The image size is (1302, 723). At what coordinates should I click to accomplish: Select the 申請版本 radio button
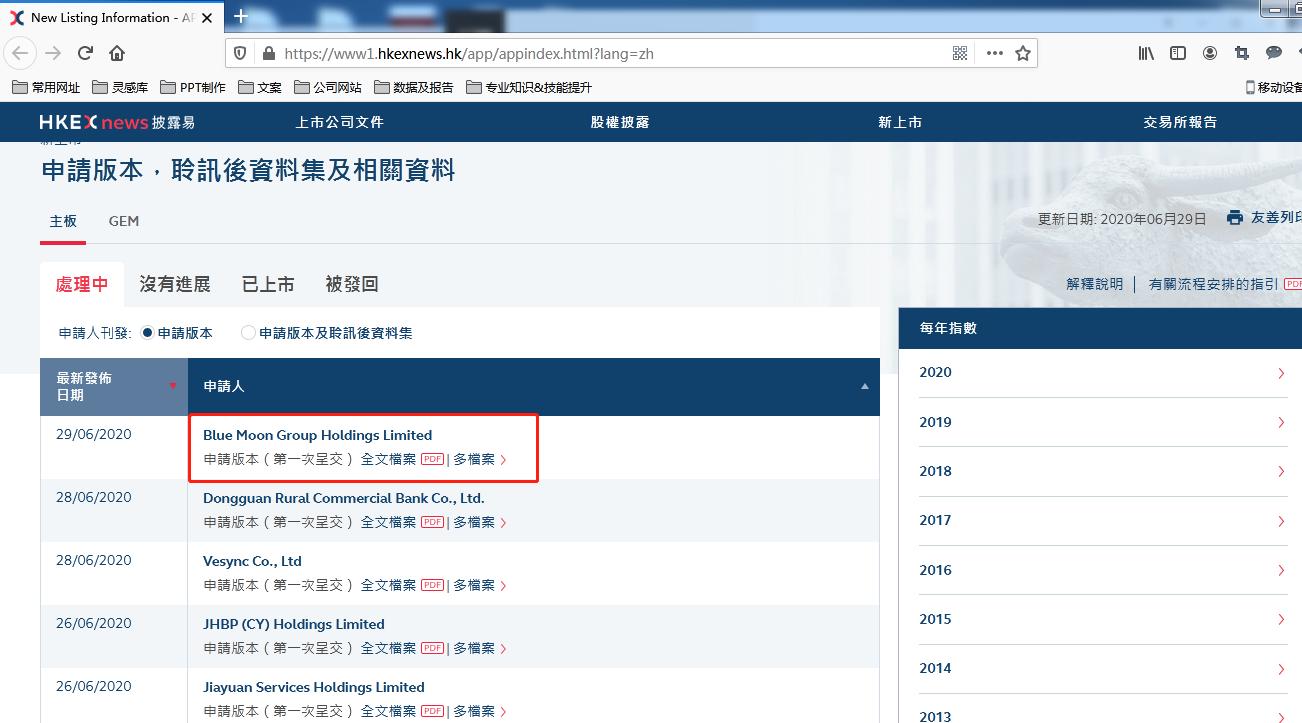click(x=148, y=333)
